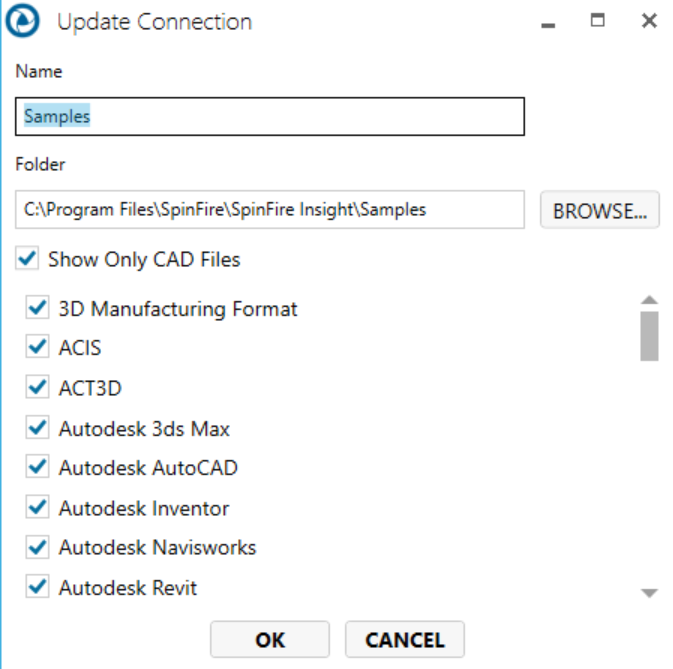Uncheck Autodesk Inventor in the list
The width and height of the screenshot is (673, 669).
point(38,508)
